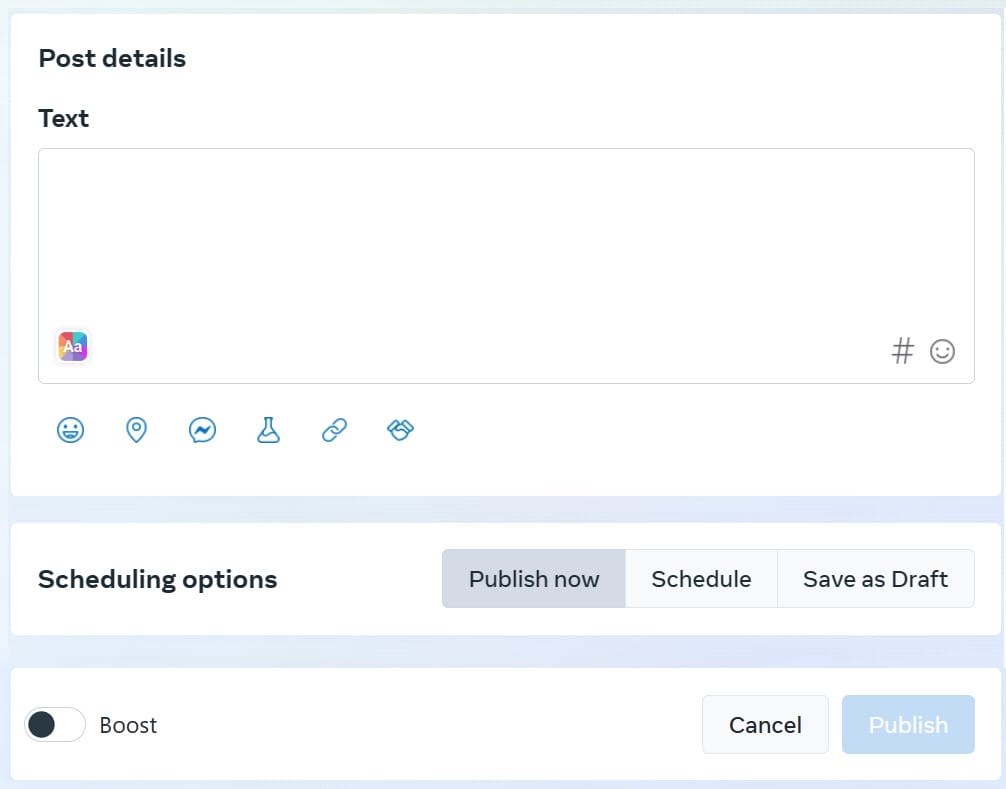Select the Publish now option

pyautogui.click(x=534, y=579)
